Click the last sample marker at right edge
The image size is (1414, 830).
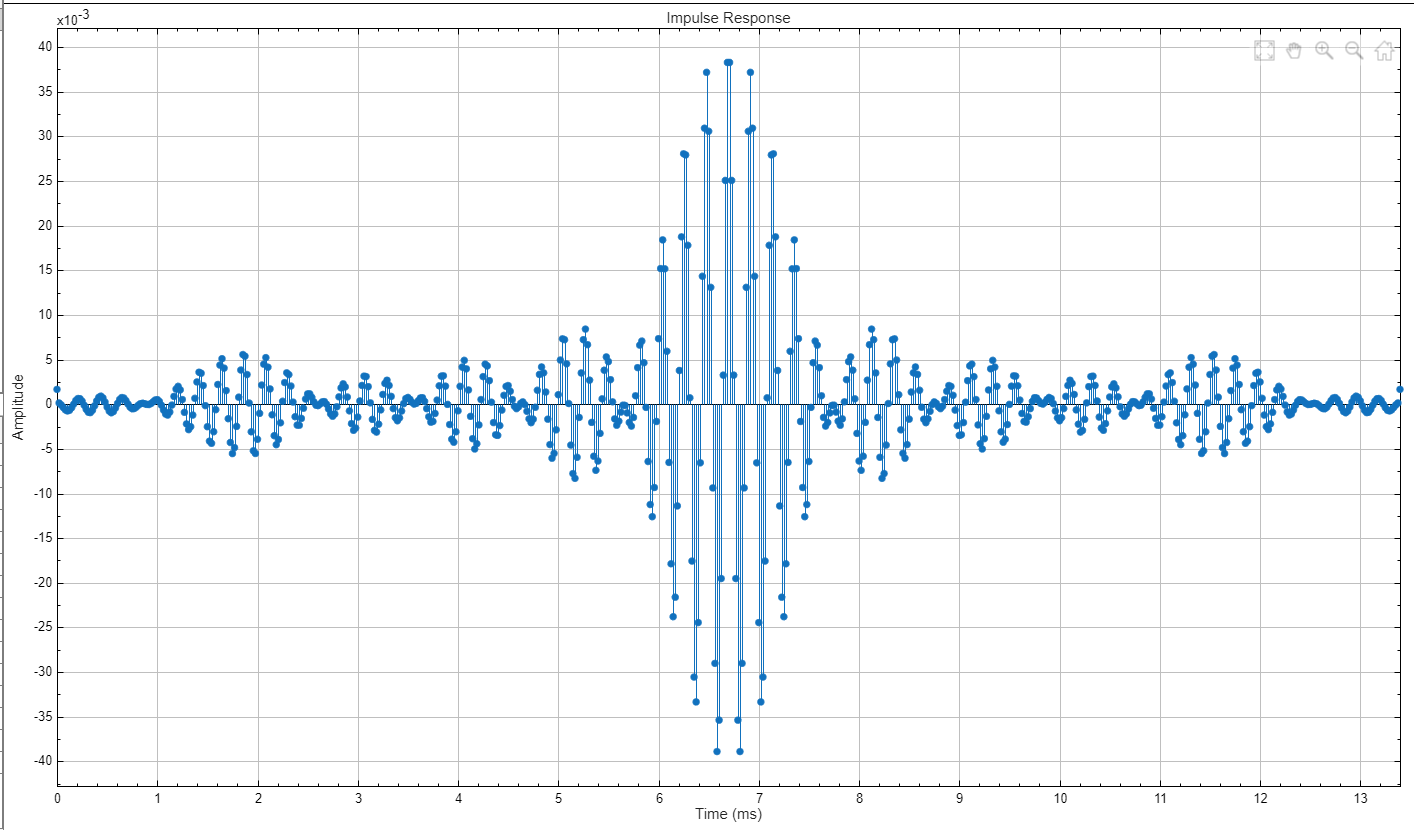1400,389
